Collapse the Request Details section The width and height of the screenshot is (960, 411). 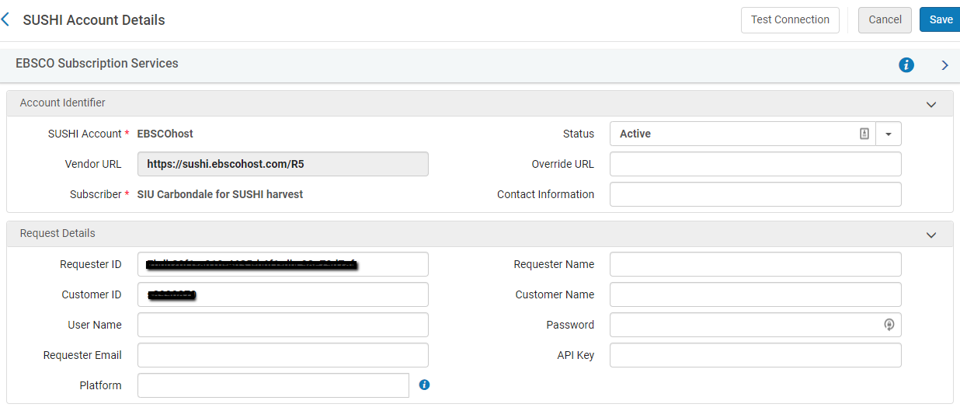click(931, 235)
